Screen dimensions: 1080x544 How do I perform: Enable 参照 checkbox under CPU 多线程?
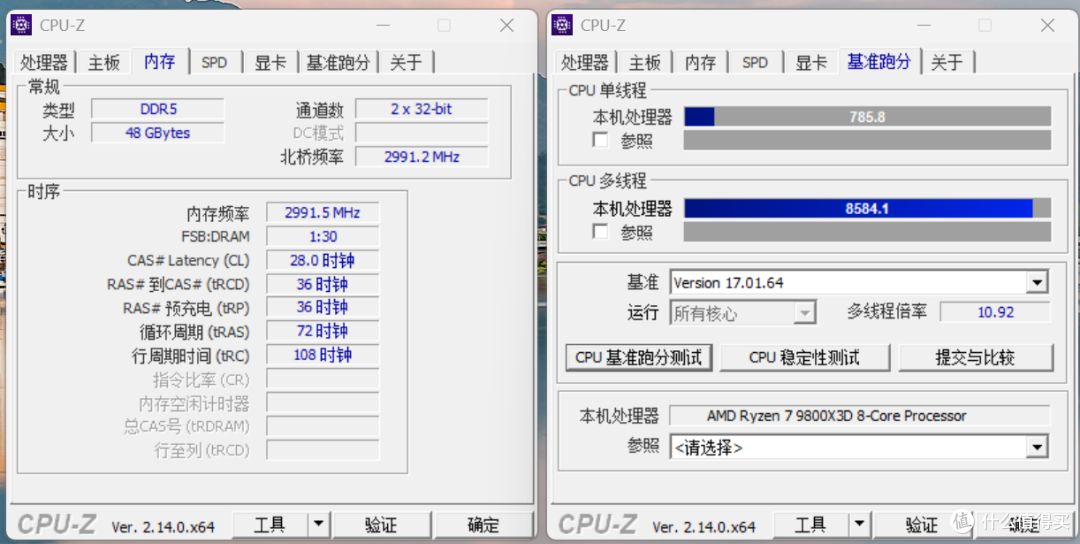[x=601, y=232]
